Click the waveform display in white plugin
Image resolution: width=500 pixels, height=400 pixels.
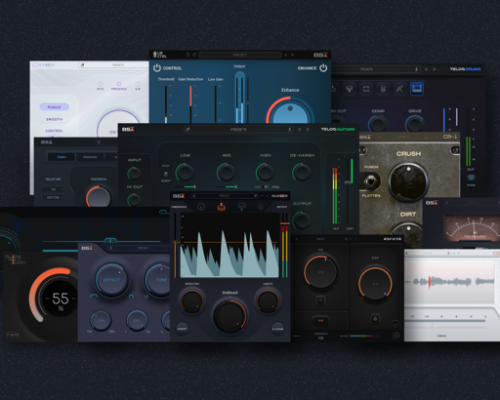tap(449, 282)
